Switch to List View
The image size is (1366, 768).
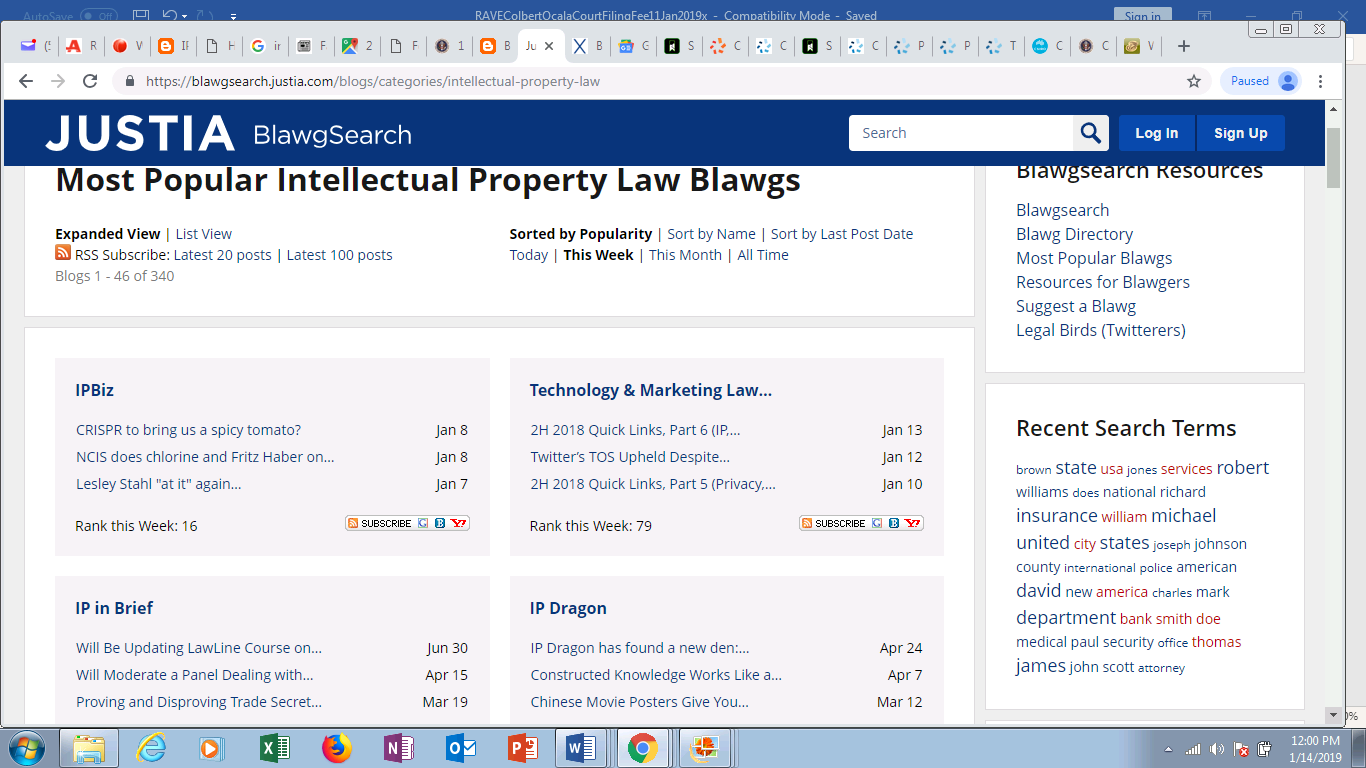click(x=204, y=234)
